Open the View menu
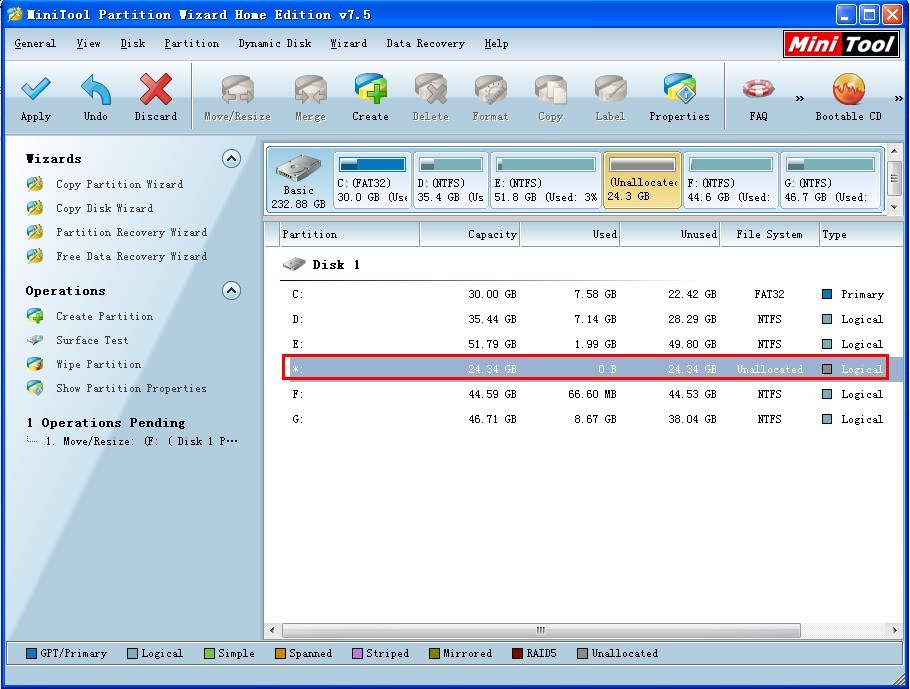The image size is (910, 689). 88,44
